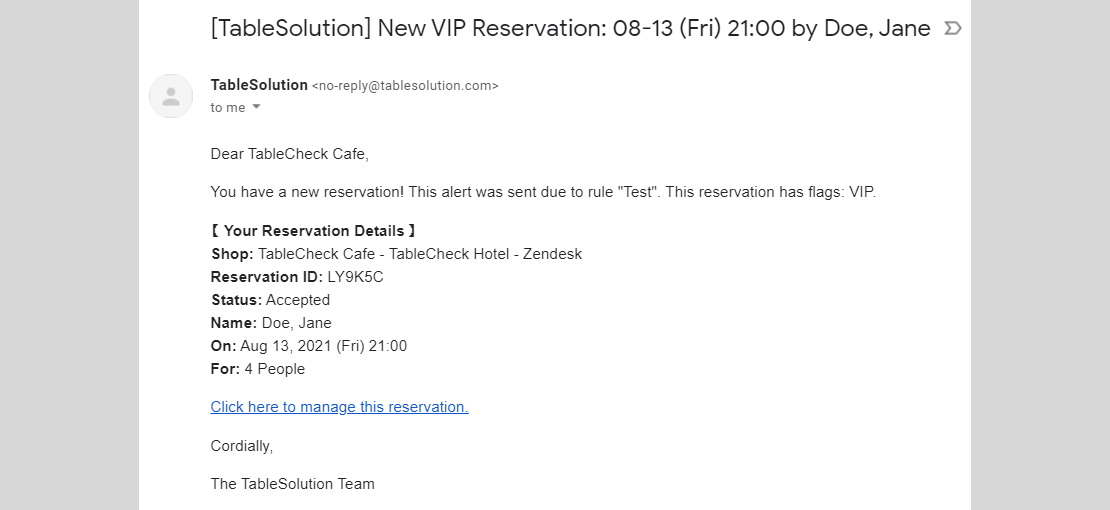Click the Shop line with TableCheck Hotel
This screenshot has height=510, width=1110.
396,254
